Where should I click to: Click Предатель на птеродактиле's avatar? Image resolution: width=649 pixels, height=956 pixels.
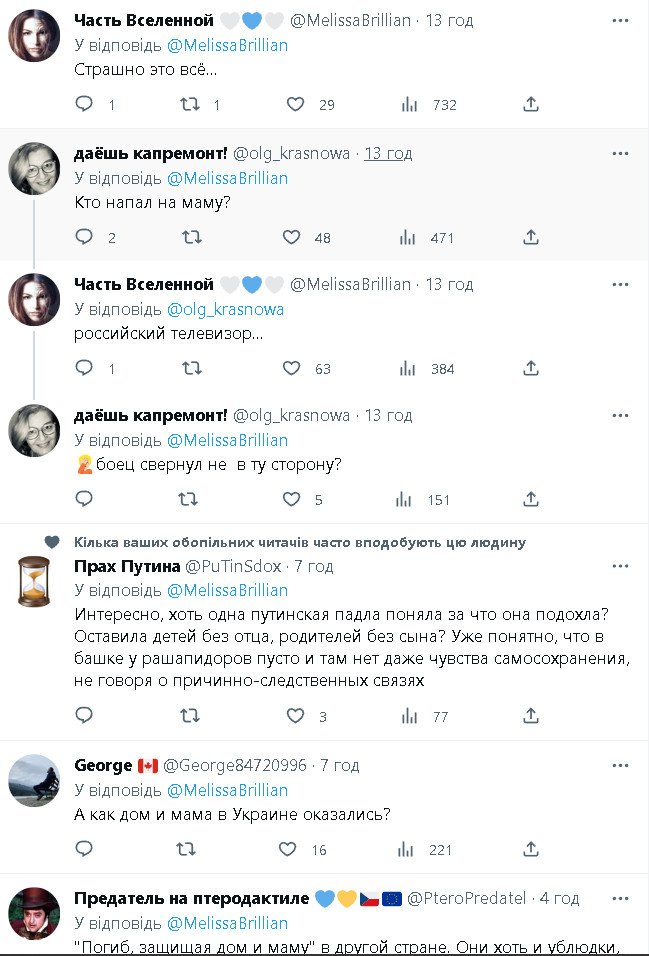coord(34,912)
